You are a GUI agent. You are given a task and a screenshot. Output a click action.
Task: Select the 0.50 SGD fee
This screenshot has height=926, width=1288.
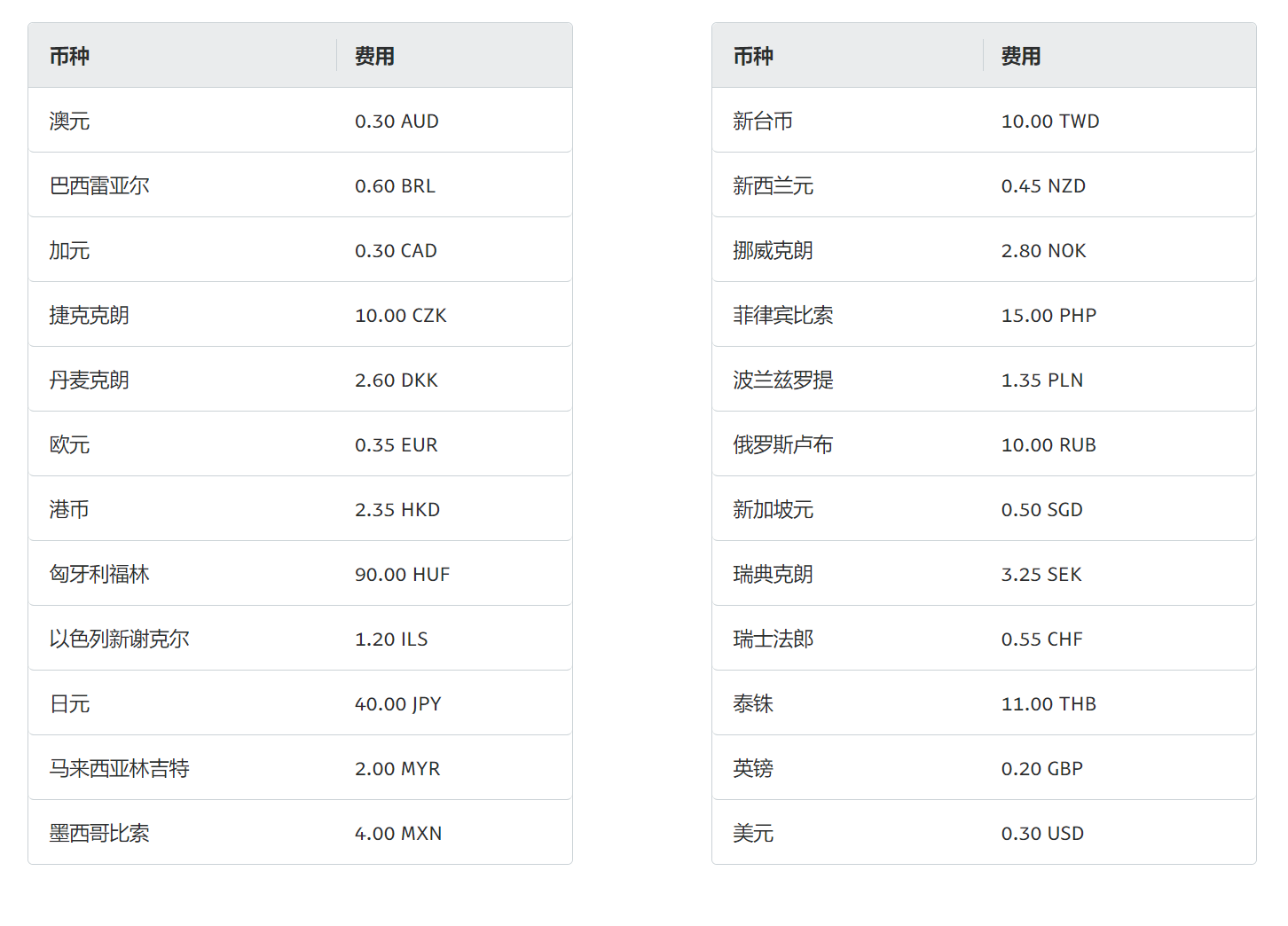point(1042,509)
